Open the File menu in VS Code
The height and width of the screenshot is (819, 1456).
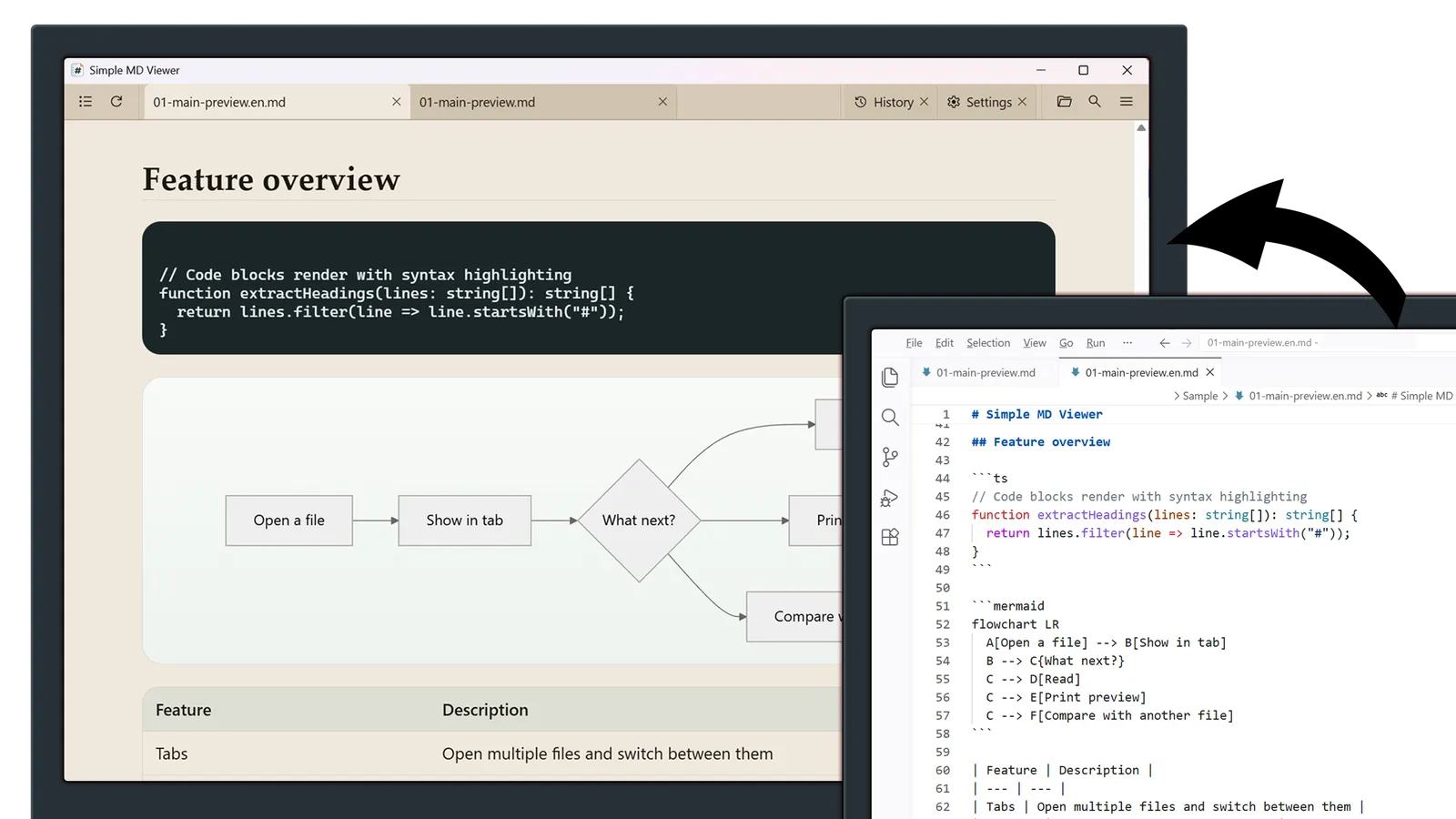point(914,343)
